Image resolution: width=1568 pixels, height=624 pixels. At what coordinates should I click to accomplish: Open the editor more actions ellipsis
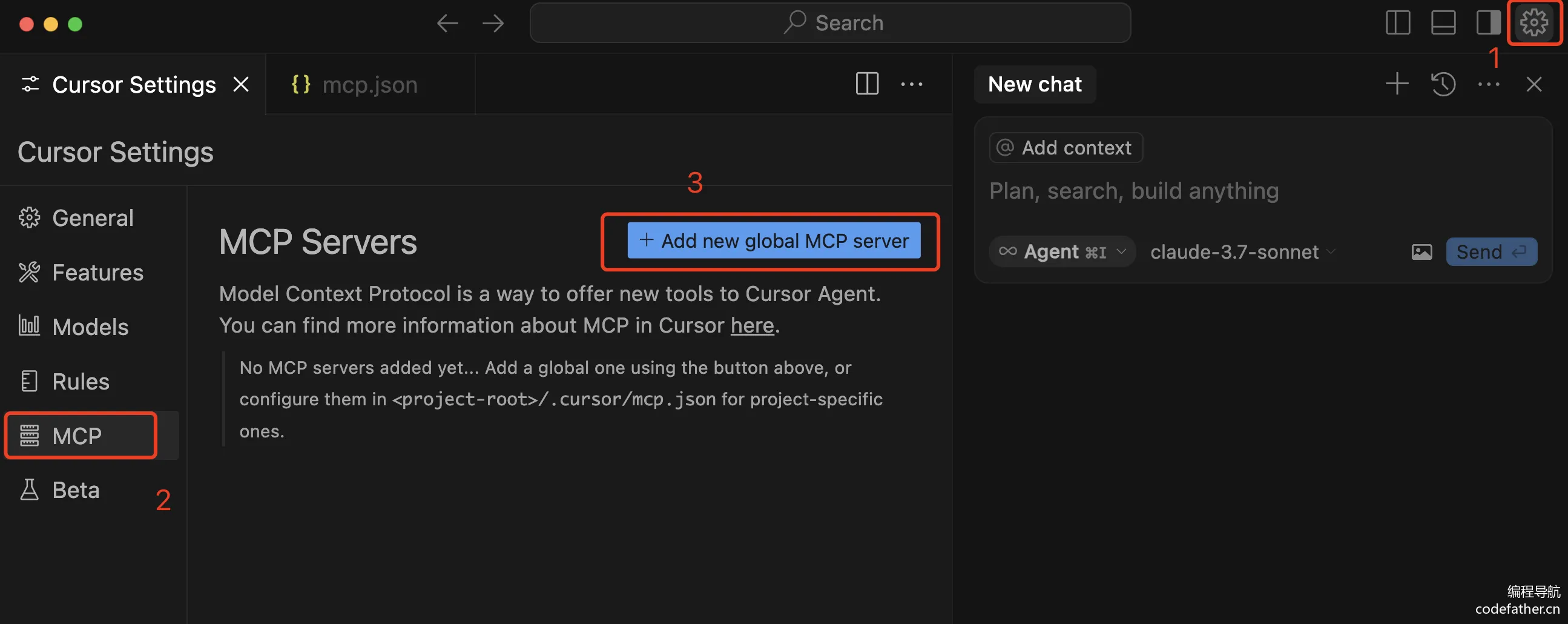tap(911, 84)
